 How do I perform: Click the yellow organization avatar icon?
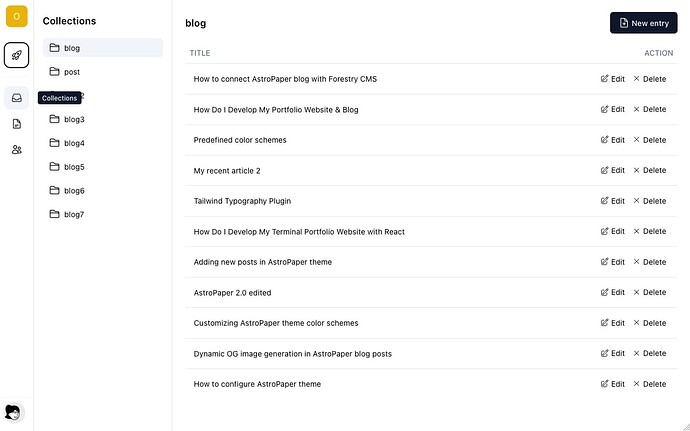pos(16,17)
